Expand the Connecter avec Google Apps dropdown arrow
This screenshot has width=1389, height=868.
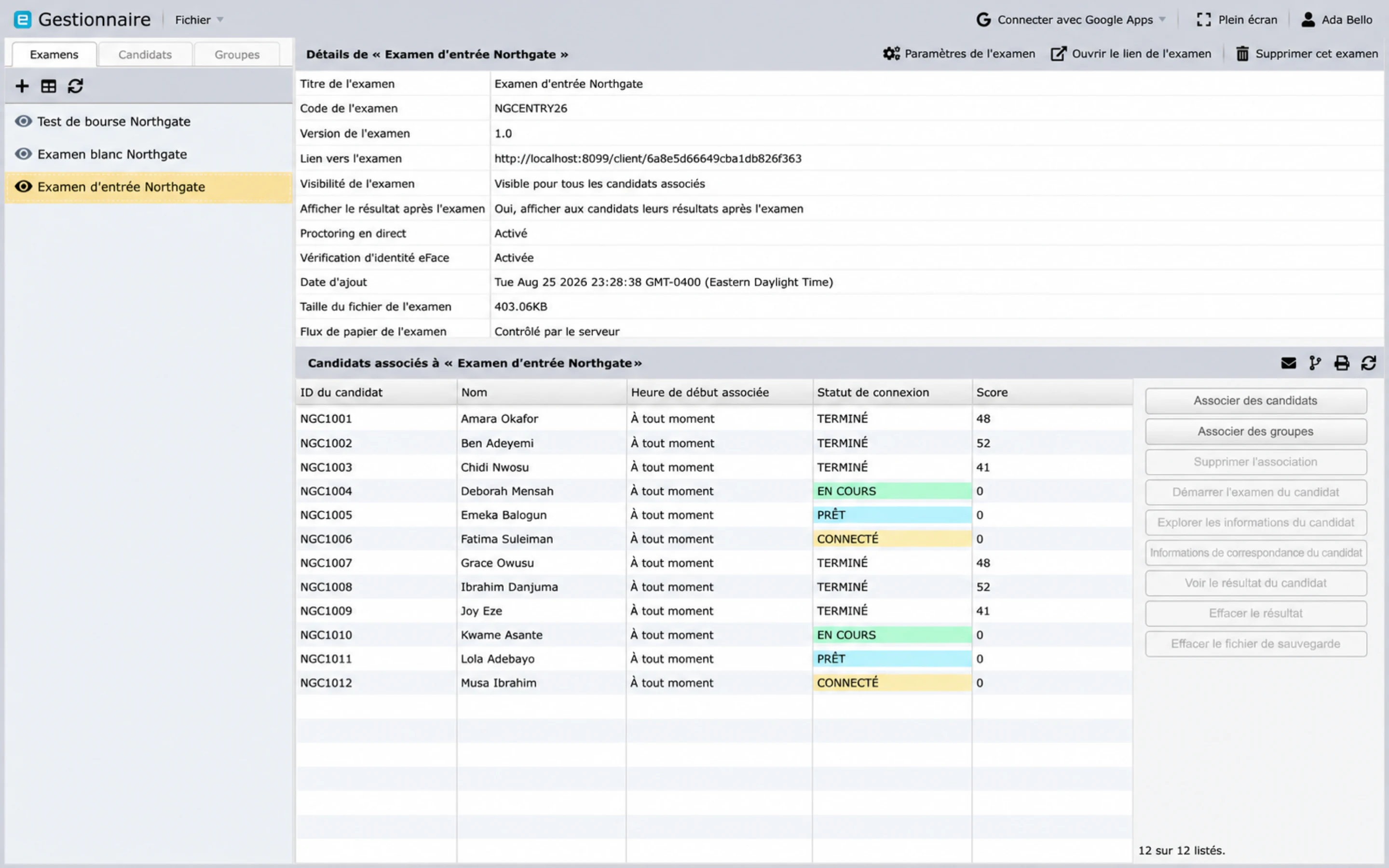pos(1162,19)
